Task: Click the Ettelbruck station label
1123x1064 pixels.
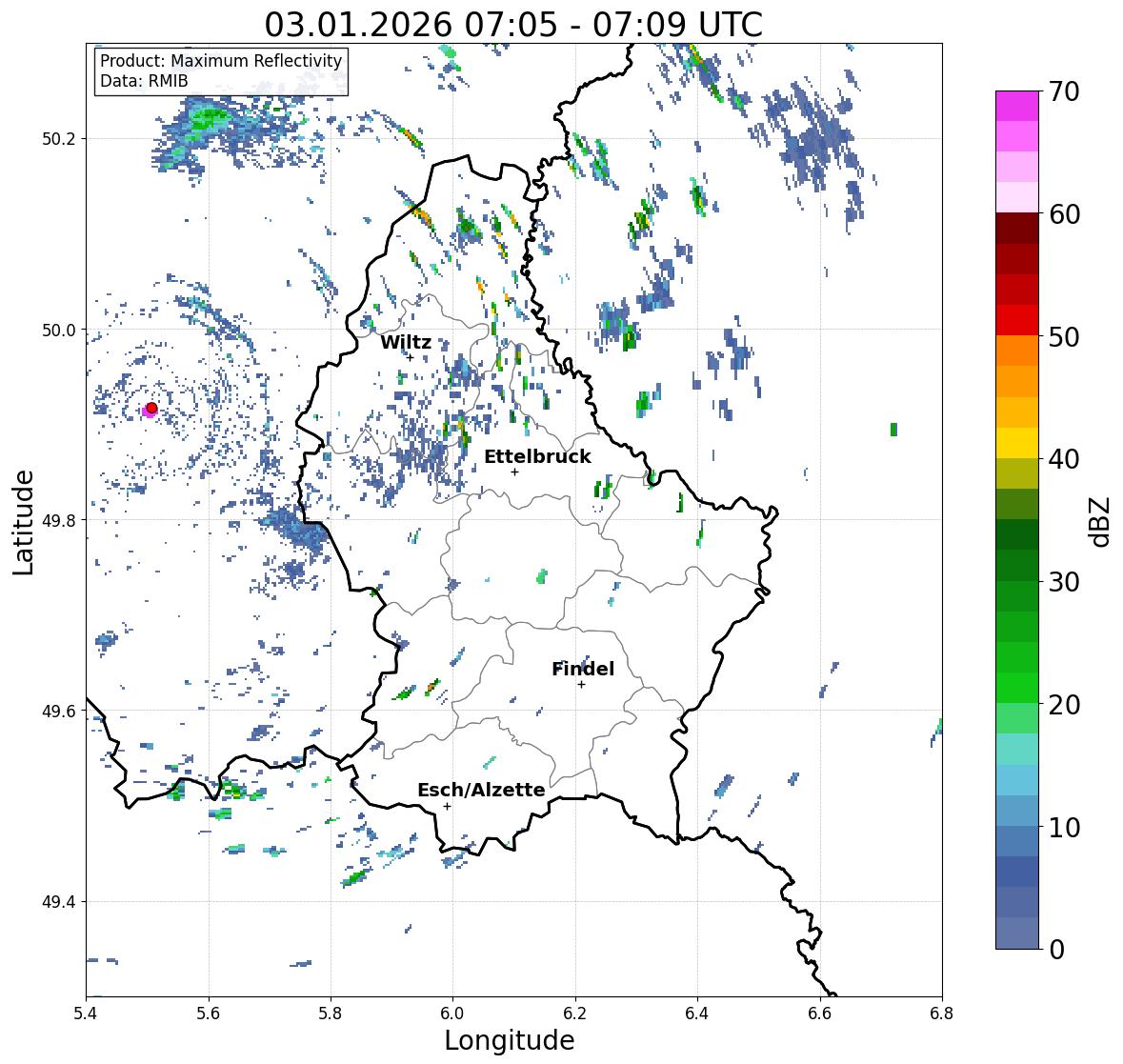Action: click(537, 457)
